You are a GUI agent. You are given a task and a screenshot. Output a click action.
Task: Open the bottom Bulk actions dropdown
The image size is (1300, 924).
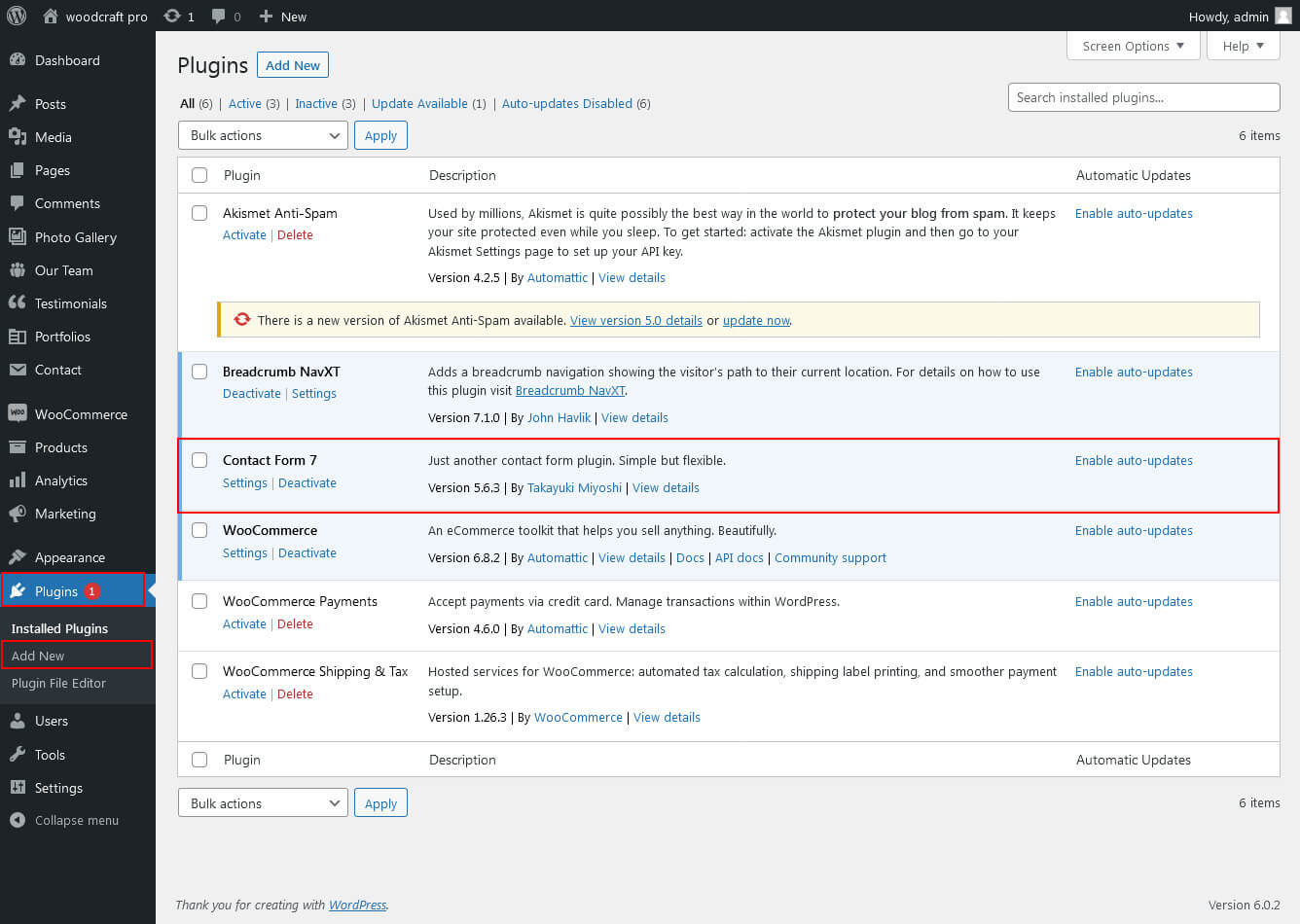[263, 803]
